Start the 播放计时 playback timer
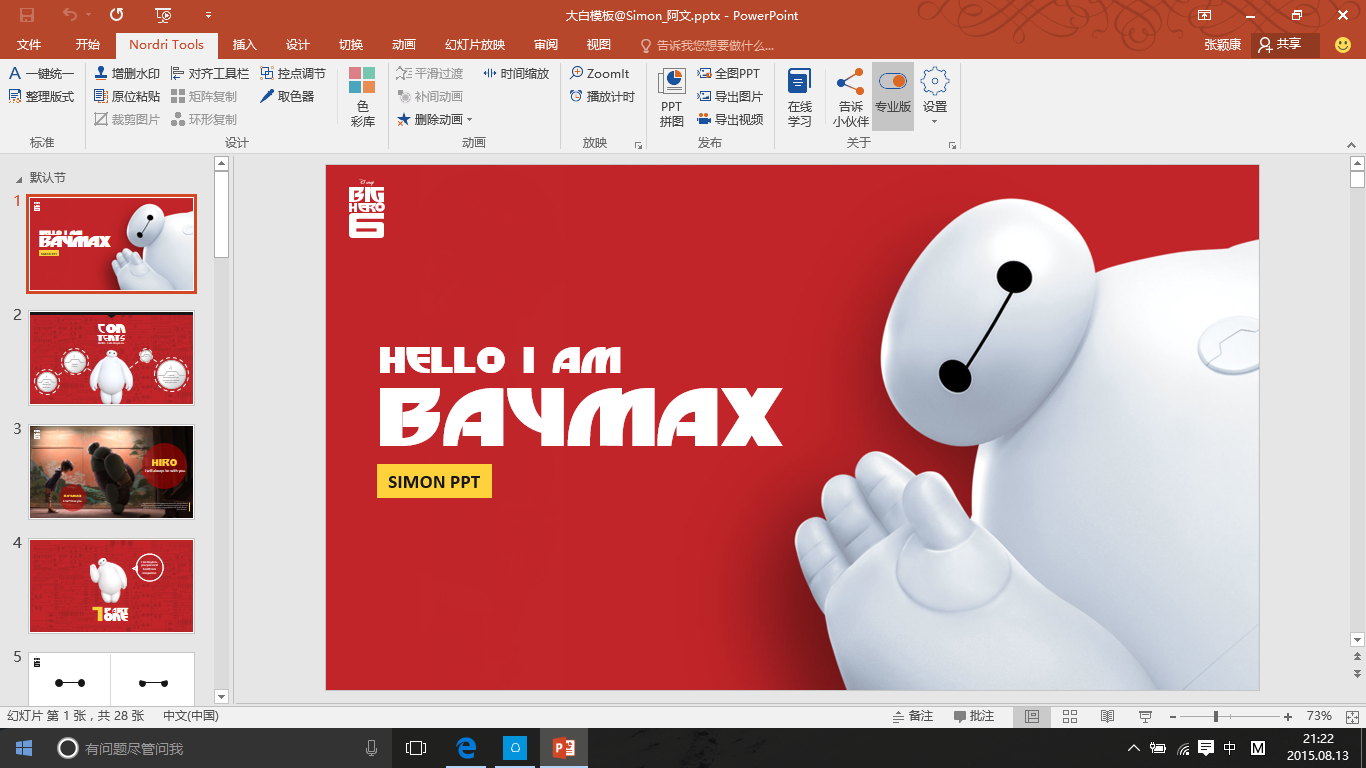 pyautogui.click(x=602, y=96)
